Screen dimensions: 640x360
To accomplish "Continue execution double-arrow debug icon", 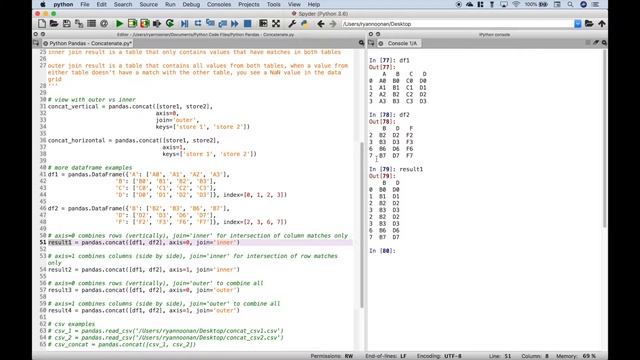I will click(235, 24).
